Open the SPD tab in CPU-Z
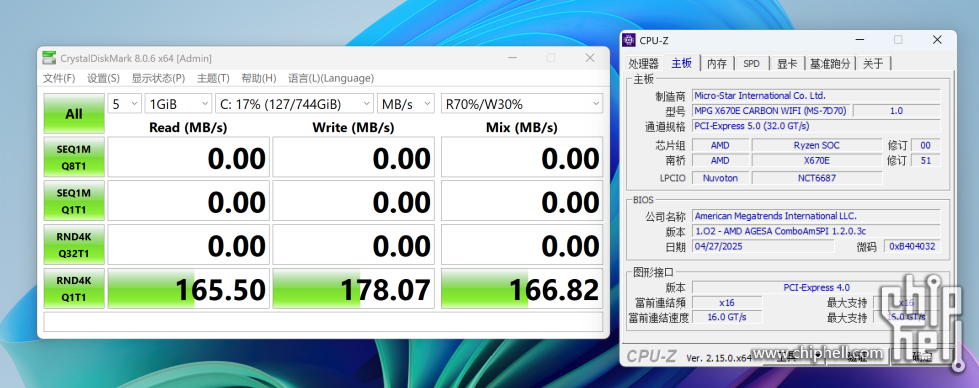Image resolution: width=979 pixels, height=388 pixels. (752, 63)
